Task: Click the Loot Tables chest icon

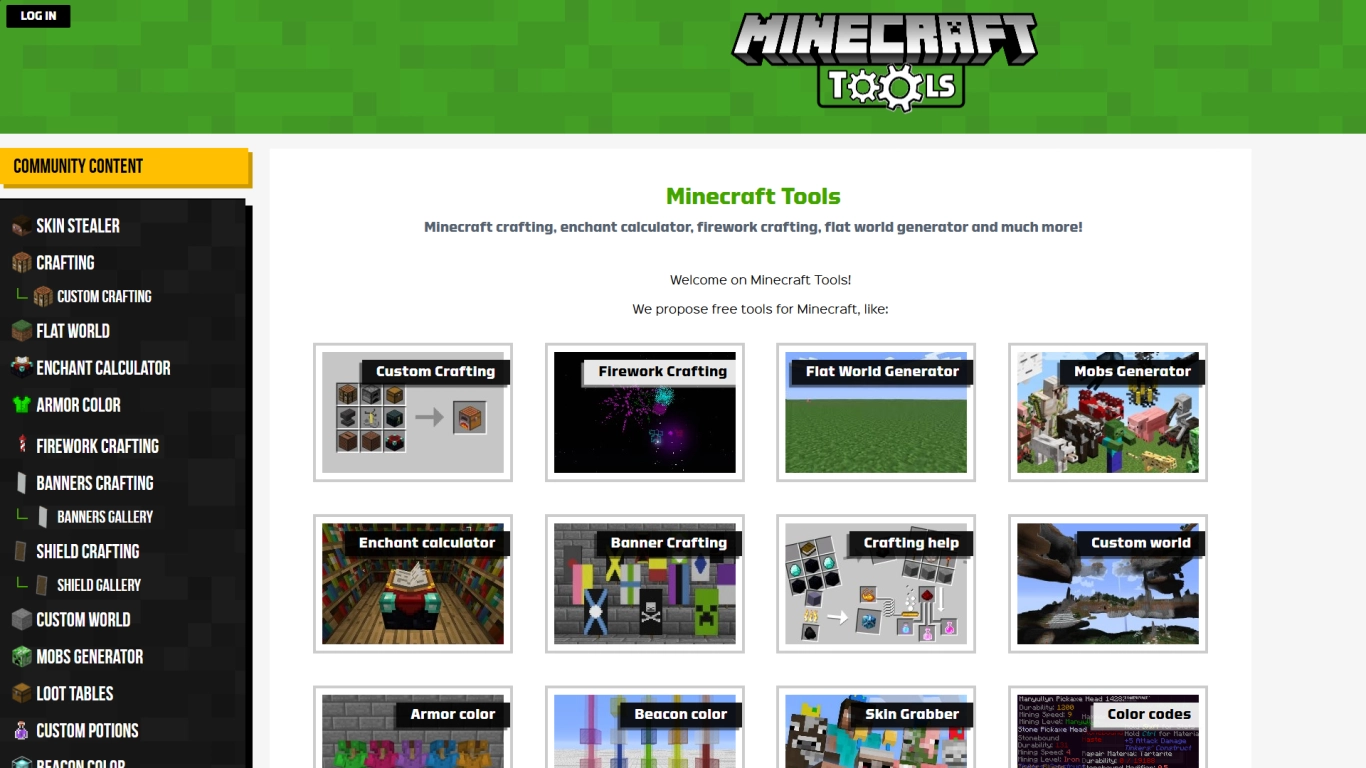Action: point(20,693)
